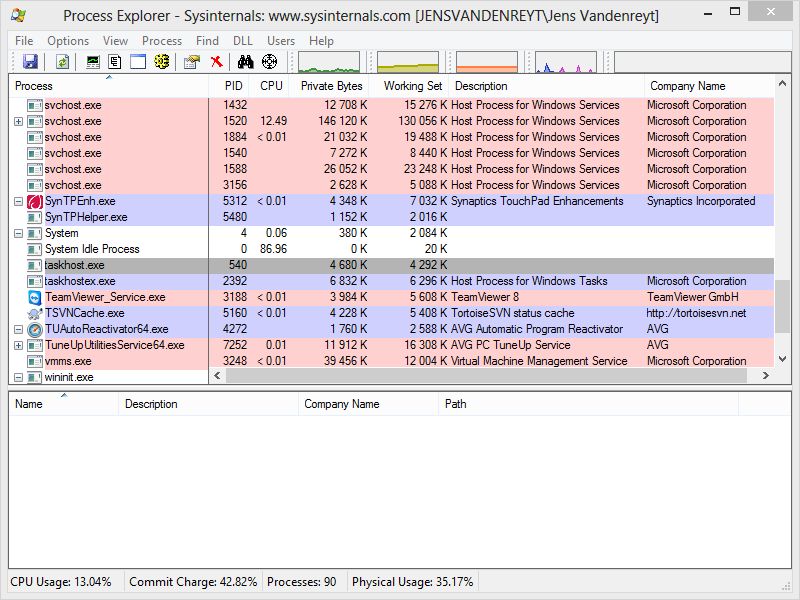800x600 pixels.
Task: Select the Show Process Tree toolbar icon
Action: 115,61
